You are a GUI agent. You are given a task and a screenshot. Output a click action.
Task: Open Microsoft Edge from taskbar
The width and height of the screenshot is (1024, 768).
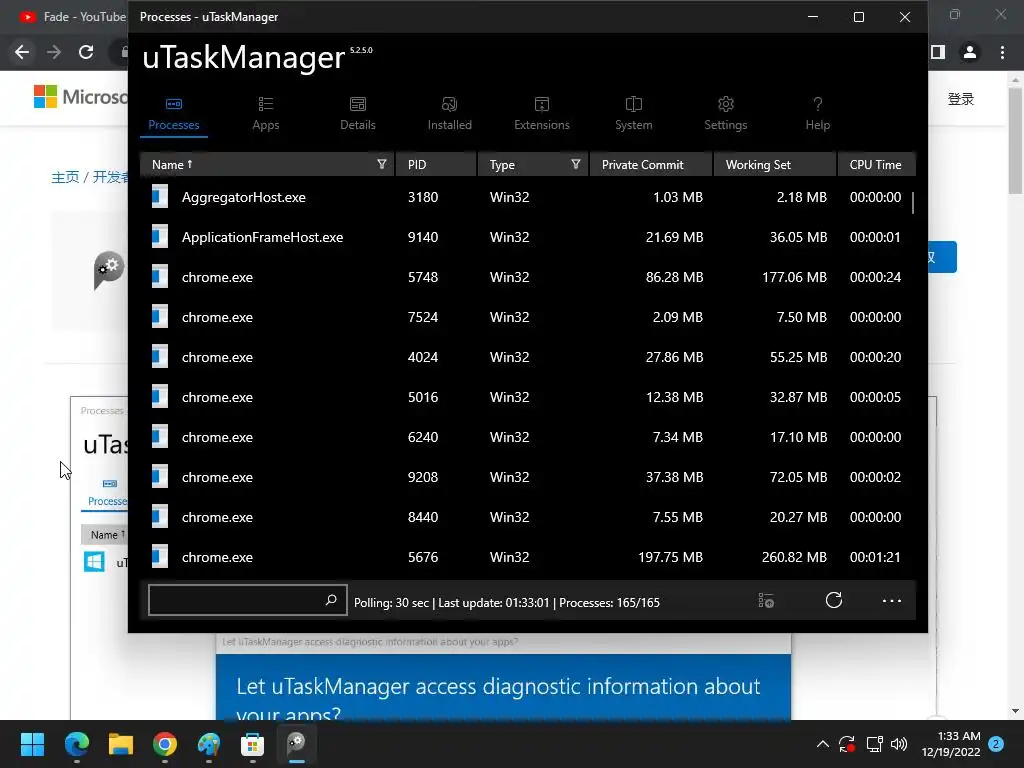76,744
